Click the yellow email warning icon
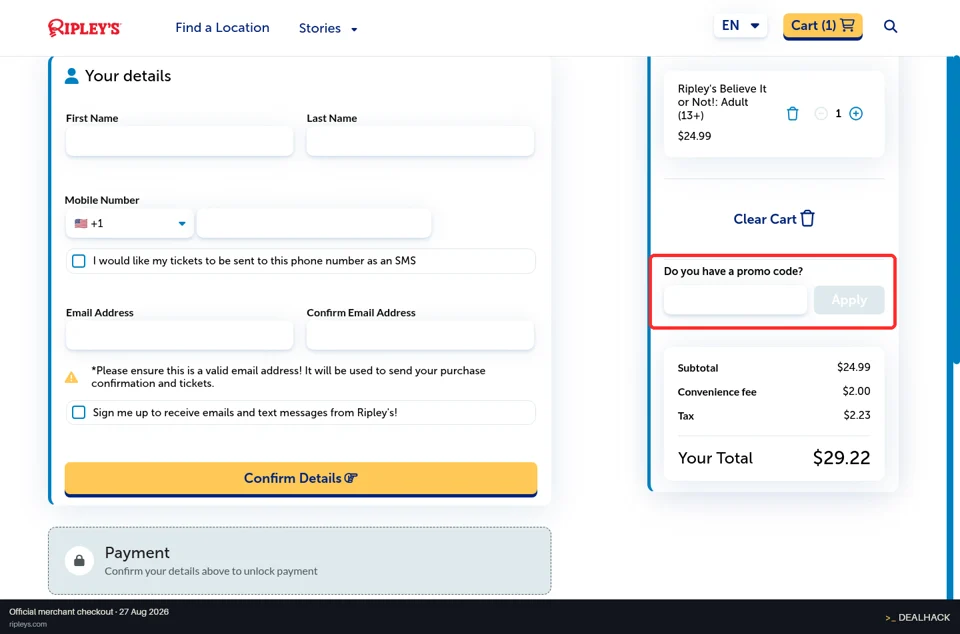The width and height of the screenshot is (960, 634). [72, 377]
